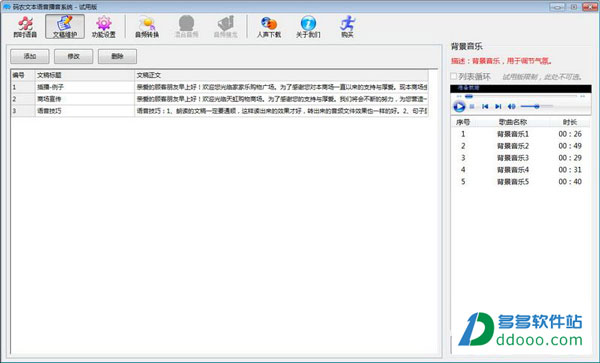Click the 购买 purchase running-man icon
The image size is (600, 363).
point(347,27)
